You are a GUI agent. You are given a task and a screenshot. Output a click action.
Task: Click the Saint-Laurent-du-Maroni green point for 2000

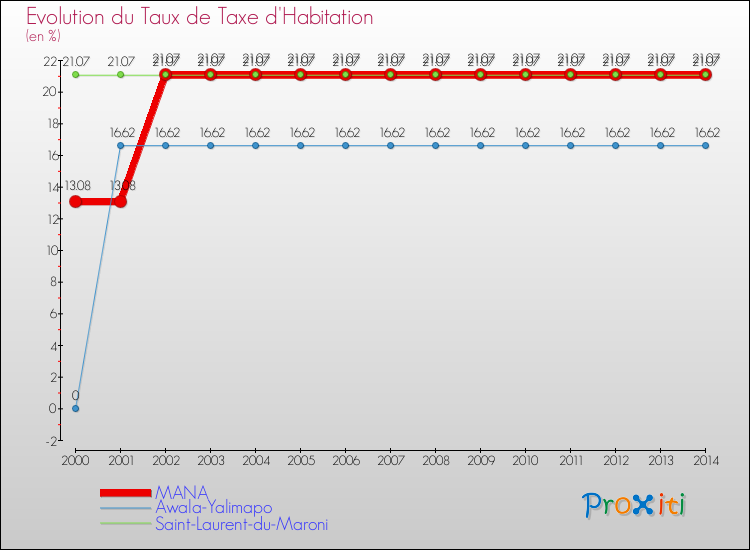[76, 75]
